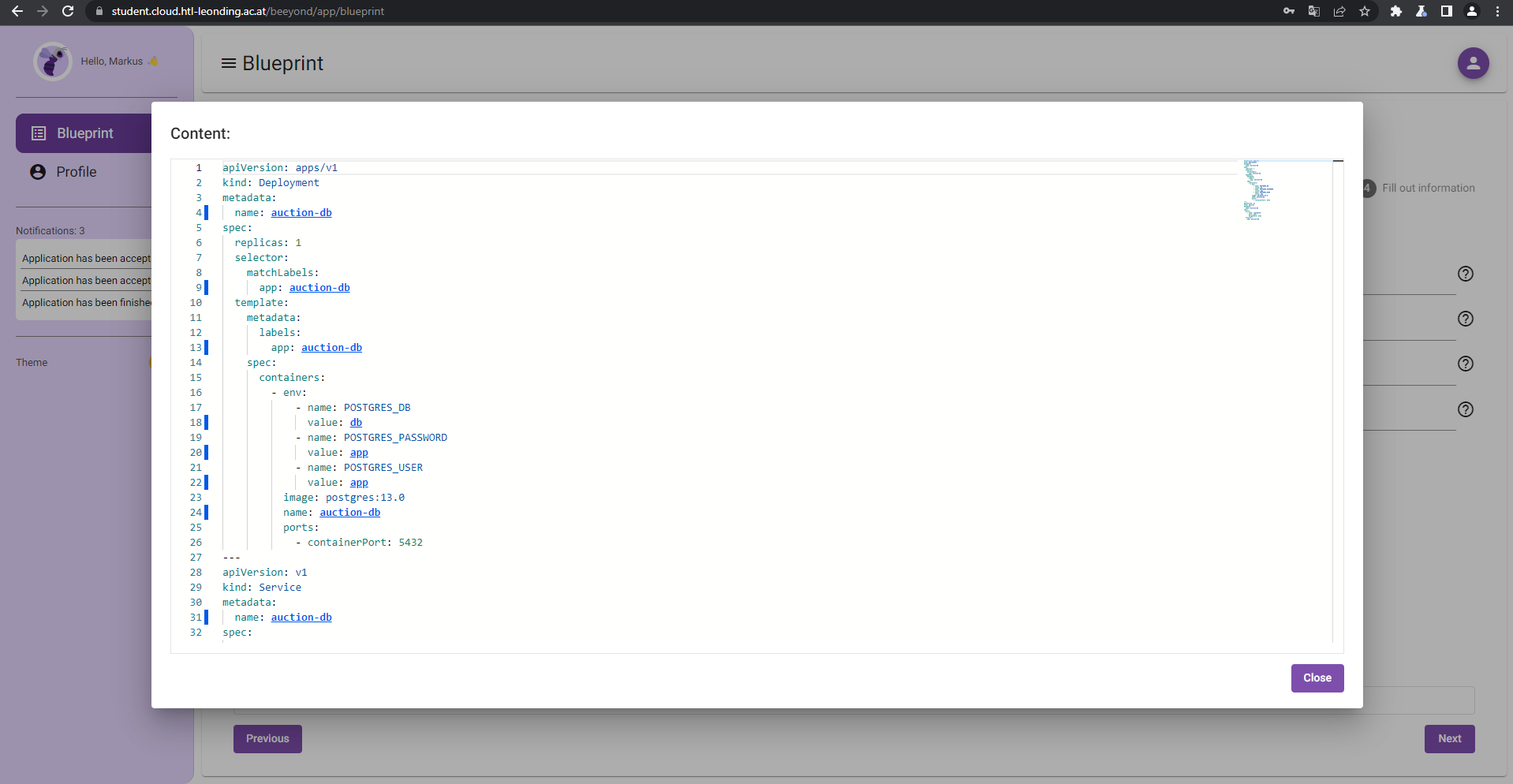The width and height of the screenshot is (1513, 784).
Task: Click the Next button
Action: coord(1449,739)
